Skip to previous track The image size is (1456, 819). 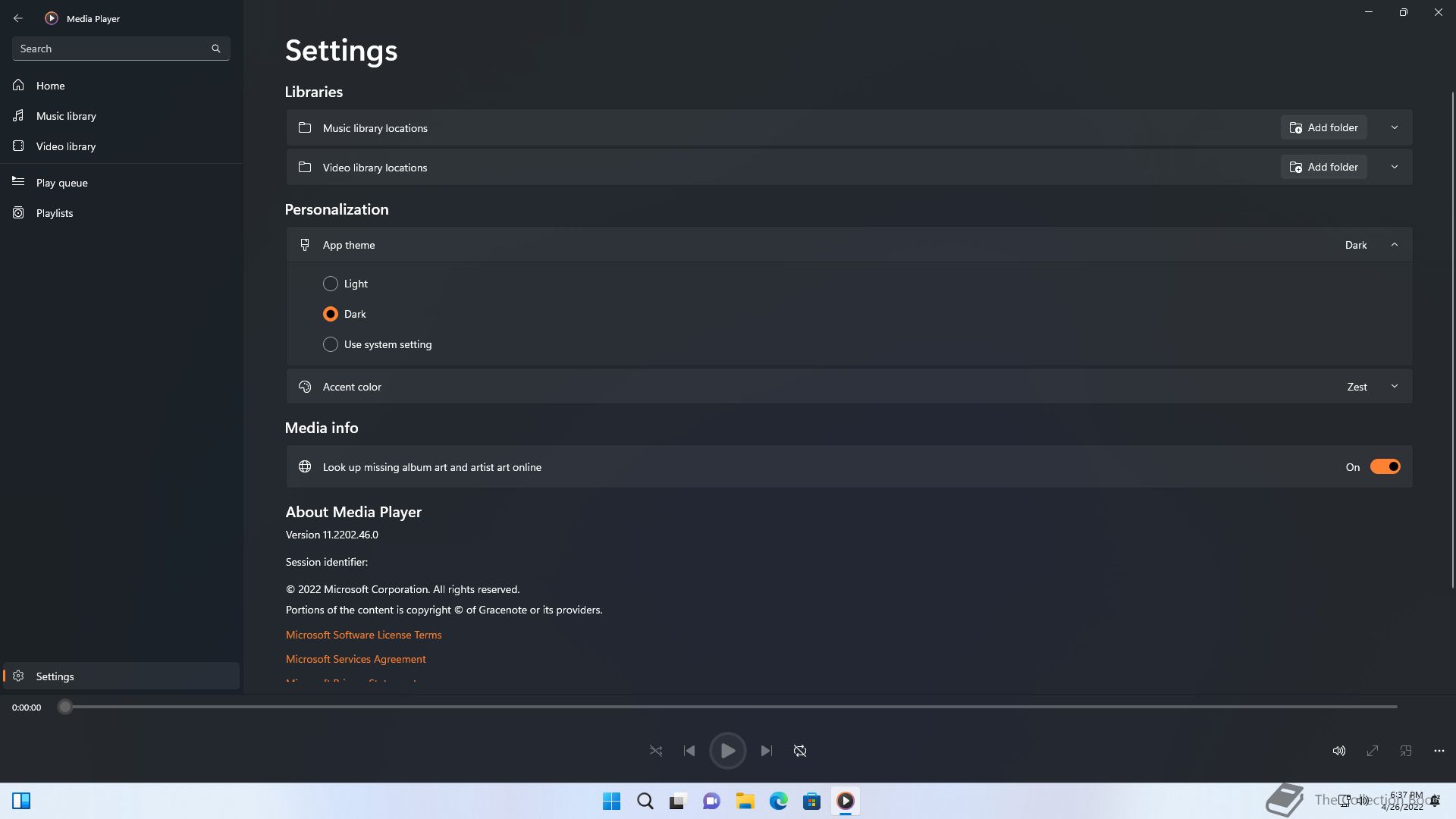[689, 751]
